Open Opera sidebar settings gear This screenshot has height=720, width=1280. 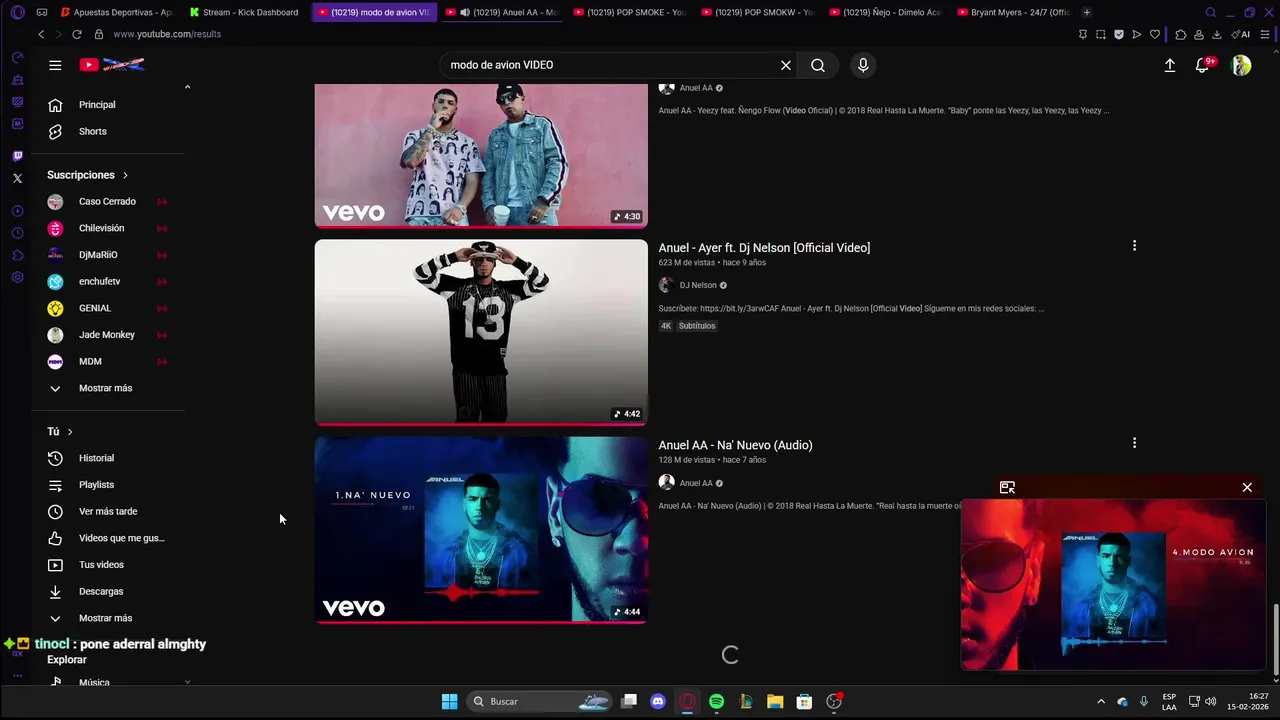[17, 277]
